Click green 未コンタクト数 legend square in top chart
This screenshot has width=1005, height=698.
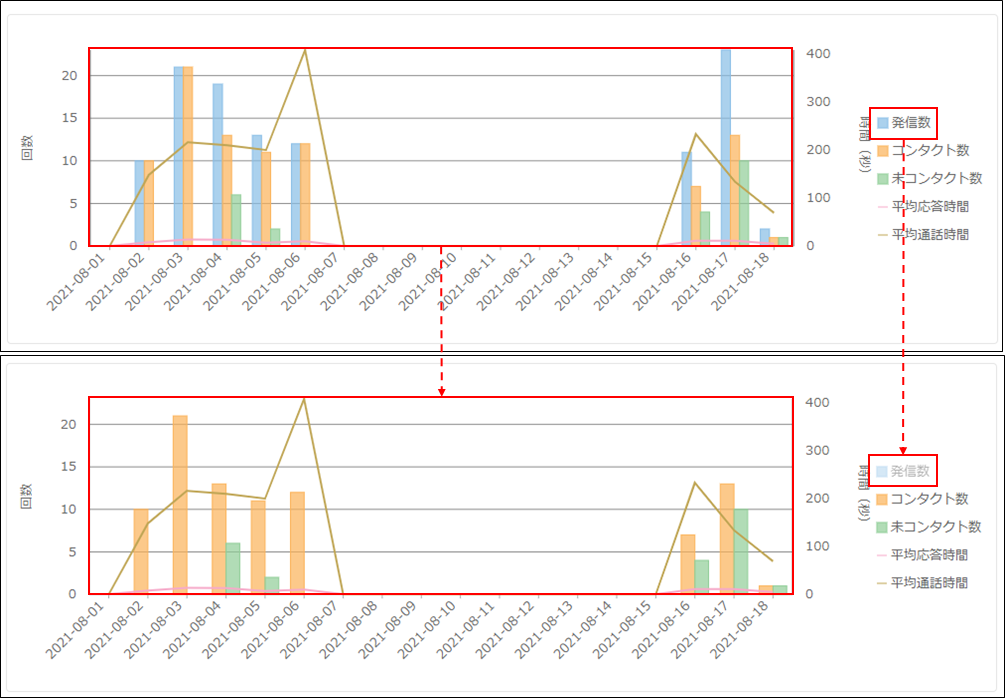click(883, 179)
